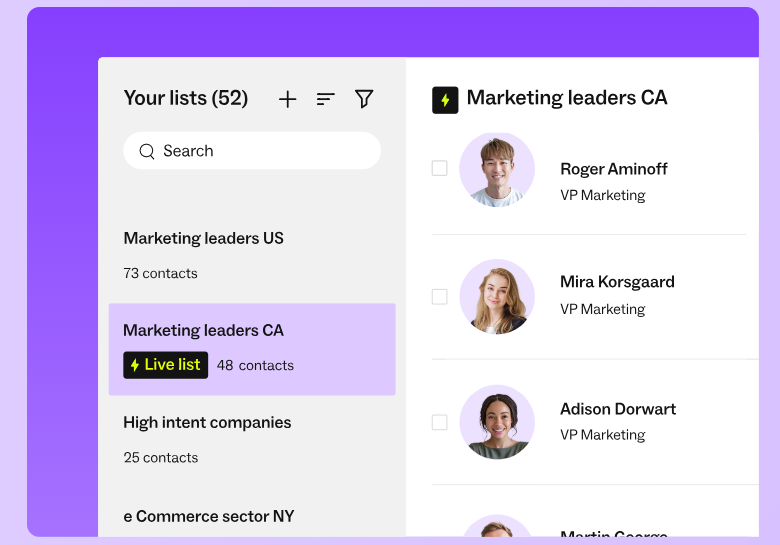The width and height of the screenshot is (780, 545).
Task: Select the Marketing leaders CA list
Action: [x=252, y=350]
